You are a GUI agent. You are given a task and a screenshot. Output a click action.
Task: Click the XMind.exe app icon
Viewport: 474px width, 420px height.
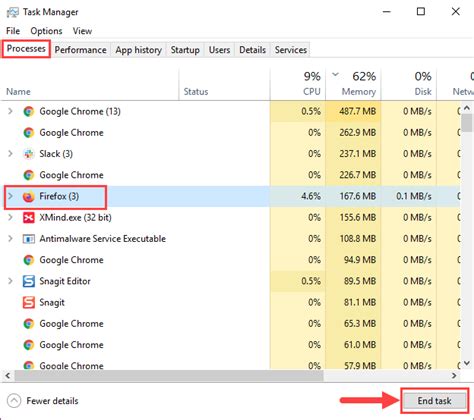[x=29, y=218]
